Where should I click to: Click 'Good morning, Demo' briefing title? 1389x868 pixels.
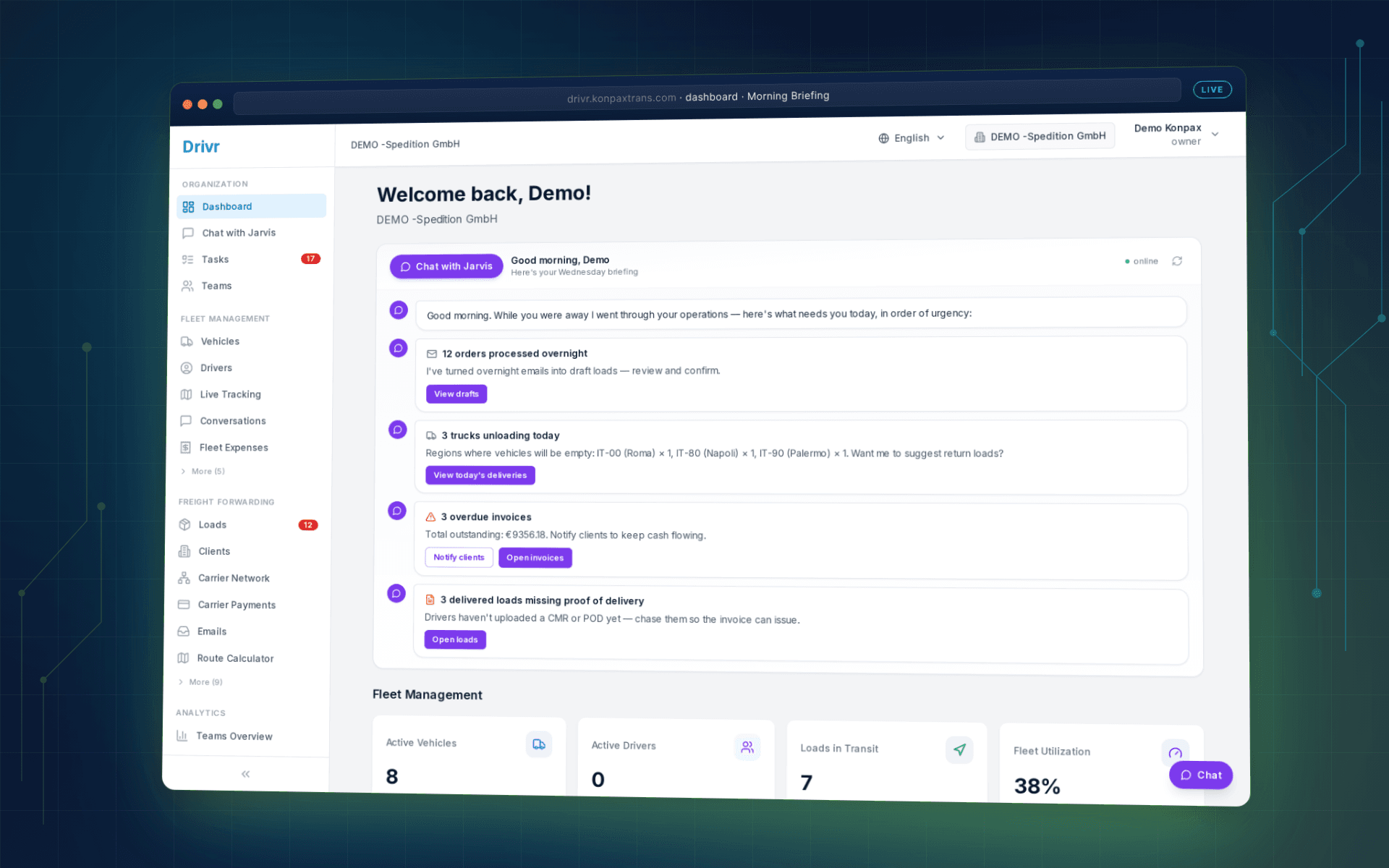560,260
